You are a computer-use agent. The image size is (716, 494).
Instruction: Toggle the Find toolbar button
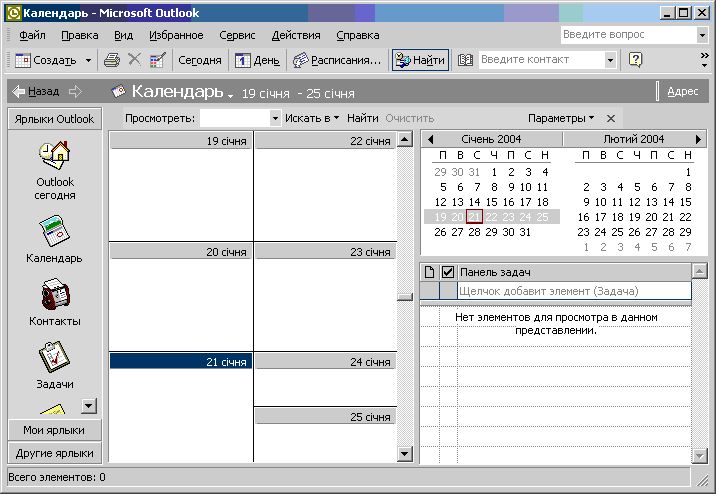[420, 60]
